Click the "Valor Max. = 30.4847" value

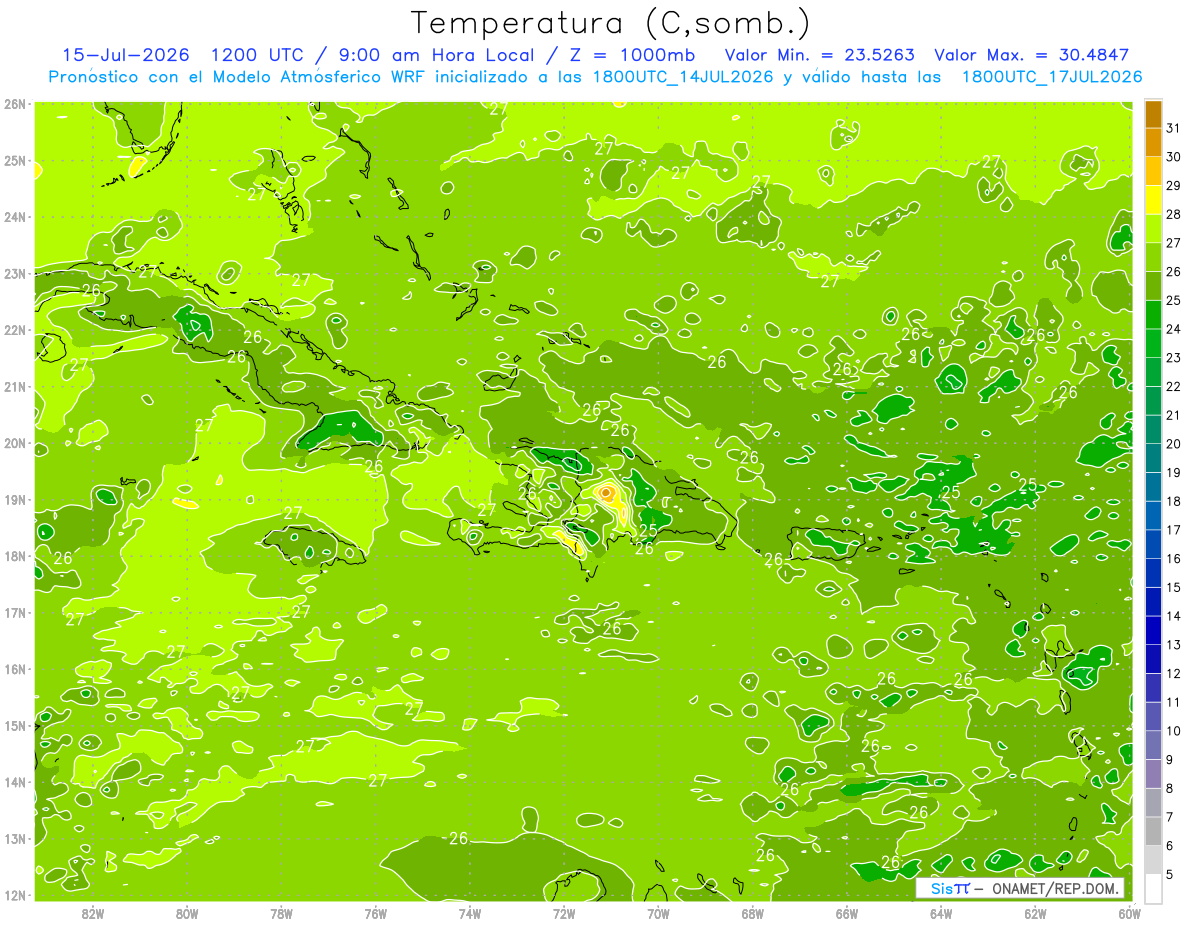coord(1031,55)
